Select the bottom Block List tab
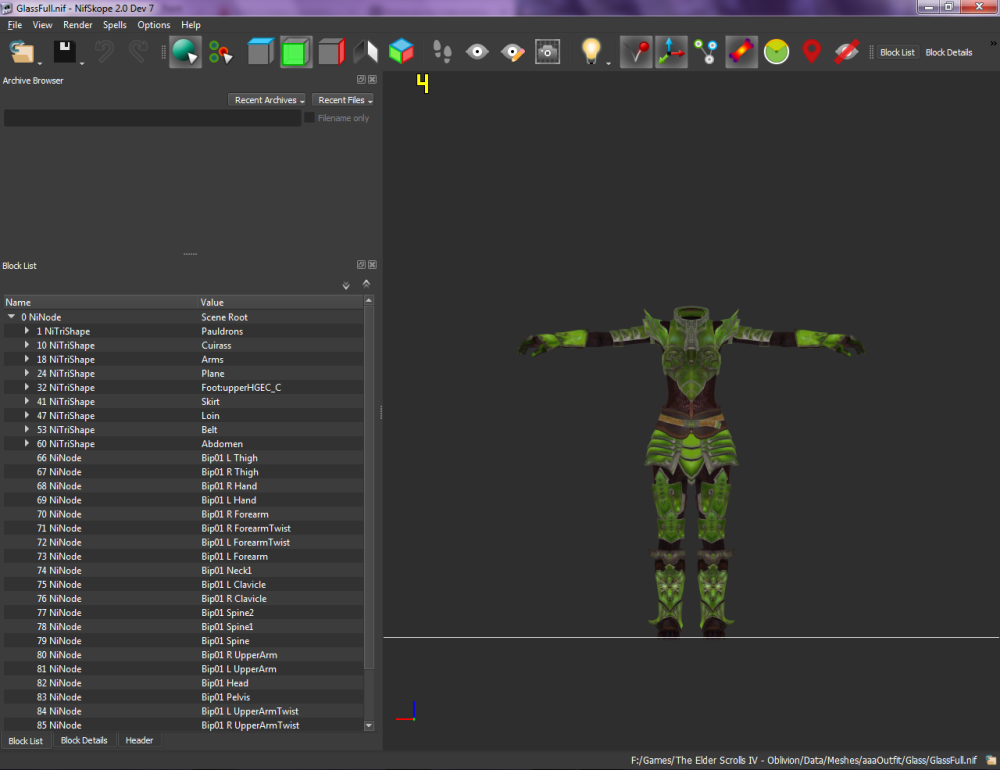1000x770 pixels. click(26, 741)
